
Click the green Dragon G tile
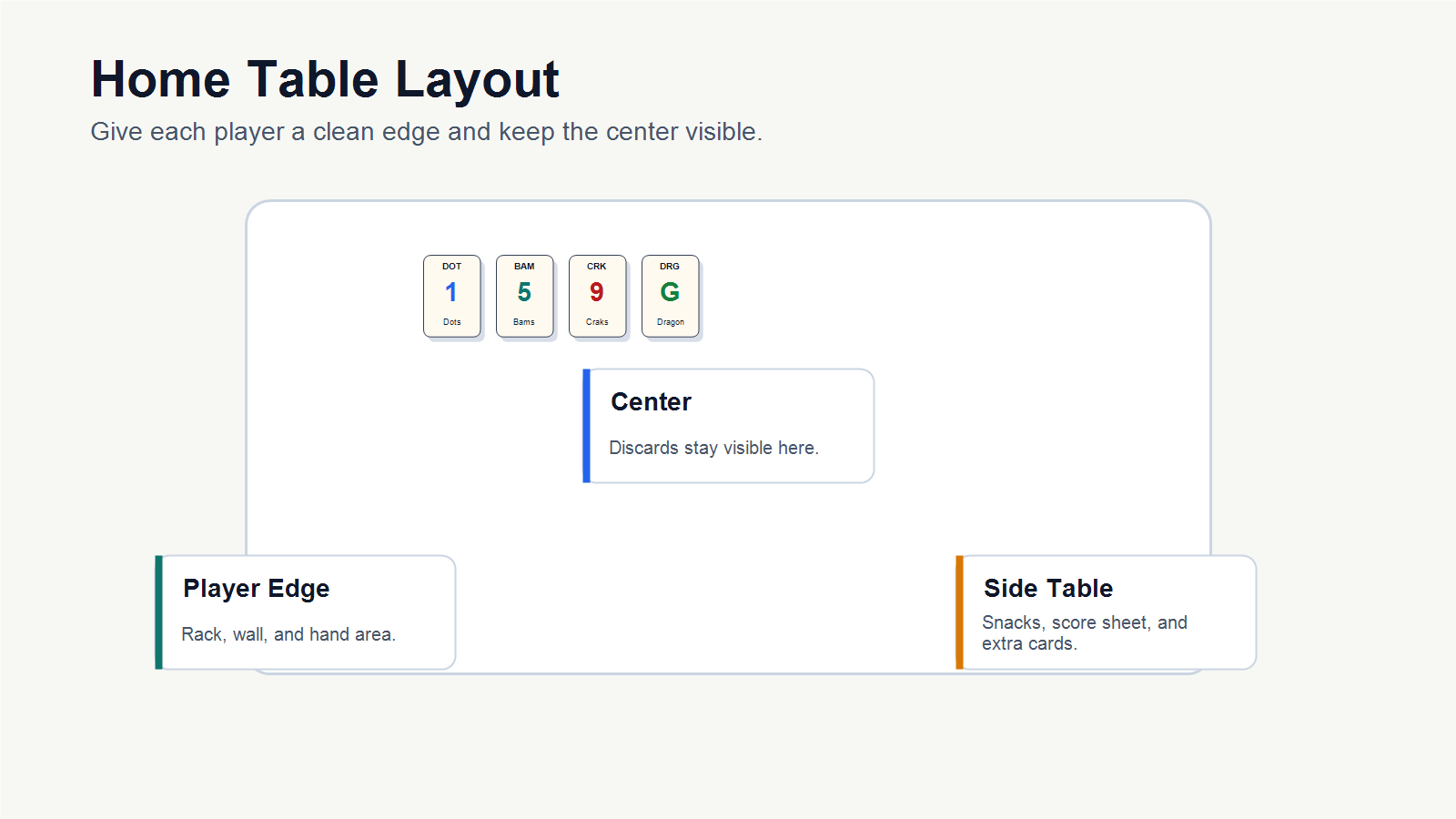coord(671,296)
